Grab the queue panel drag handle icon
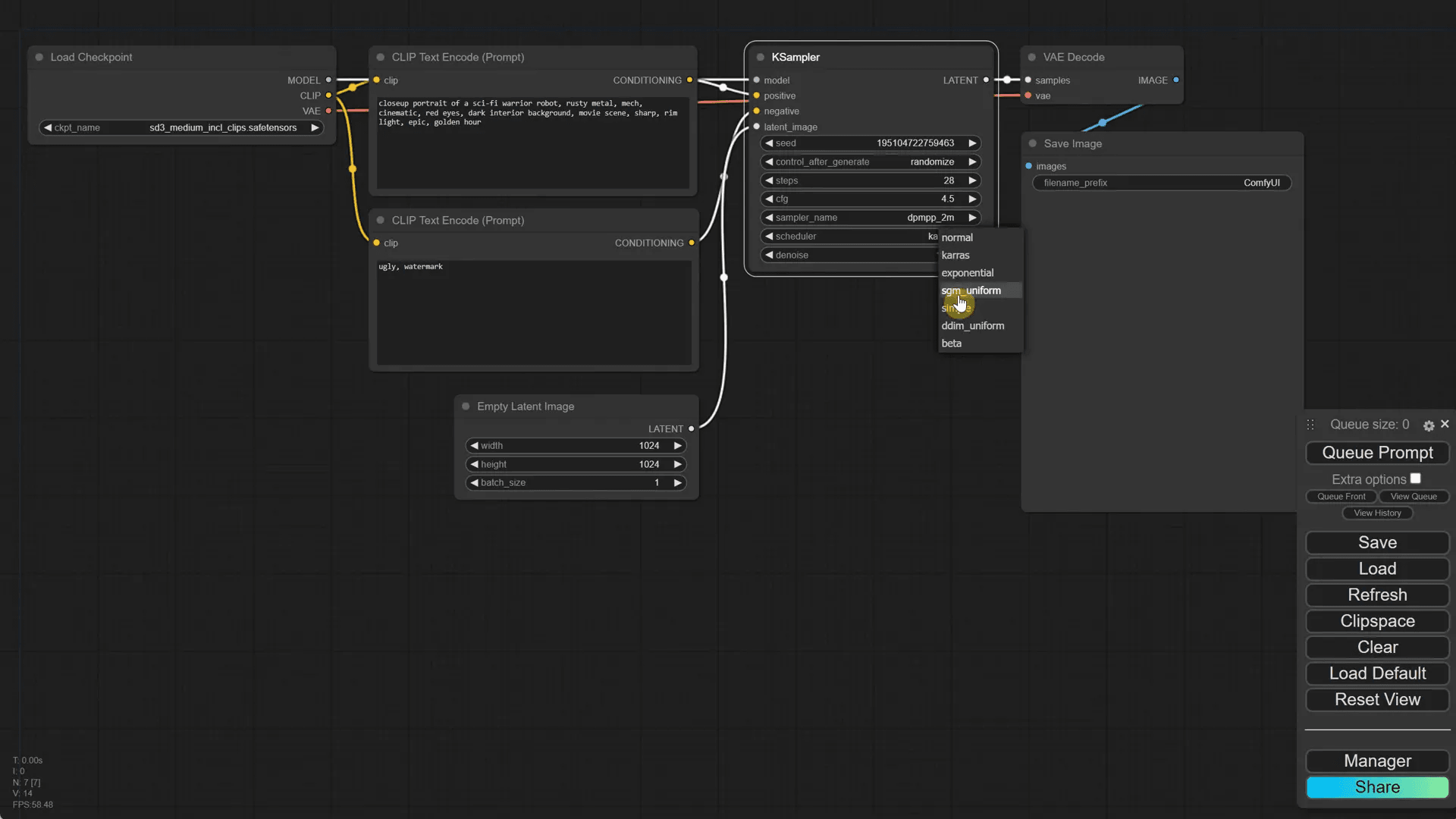This screenshot has width=1456, height=819. [x=1310, y=425]
